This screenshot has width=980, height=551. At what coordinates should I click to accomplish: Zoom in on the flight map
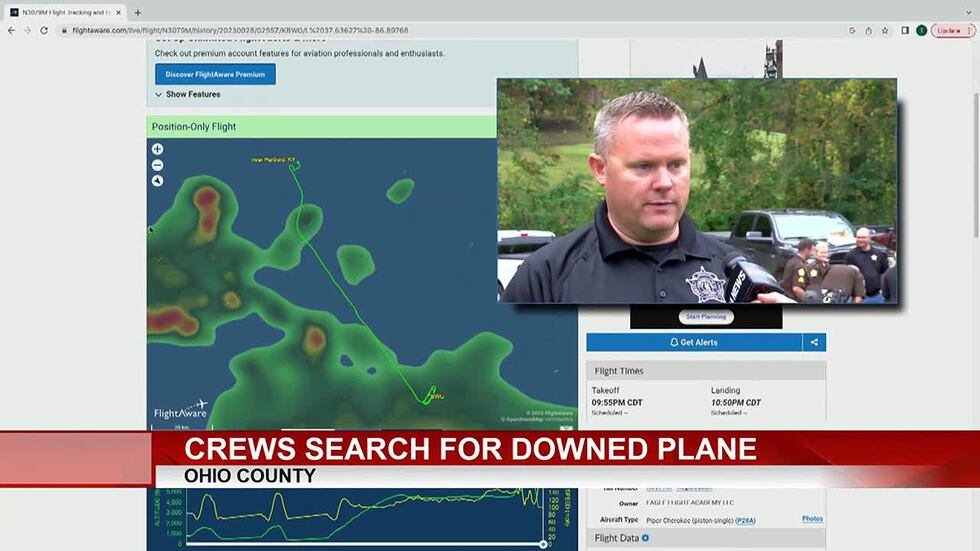(x=157, y=149)
